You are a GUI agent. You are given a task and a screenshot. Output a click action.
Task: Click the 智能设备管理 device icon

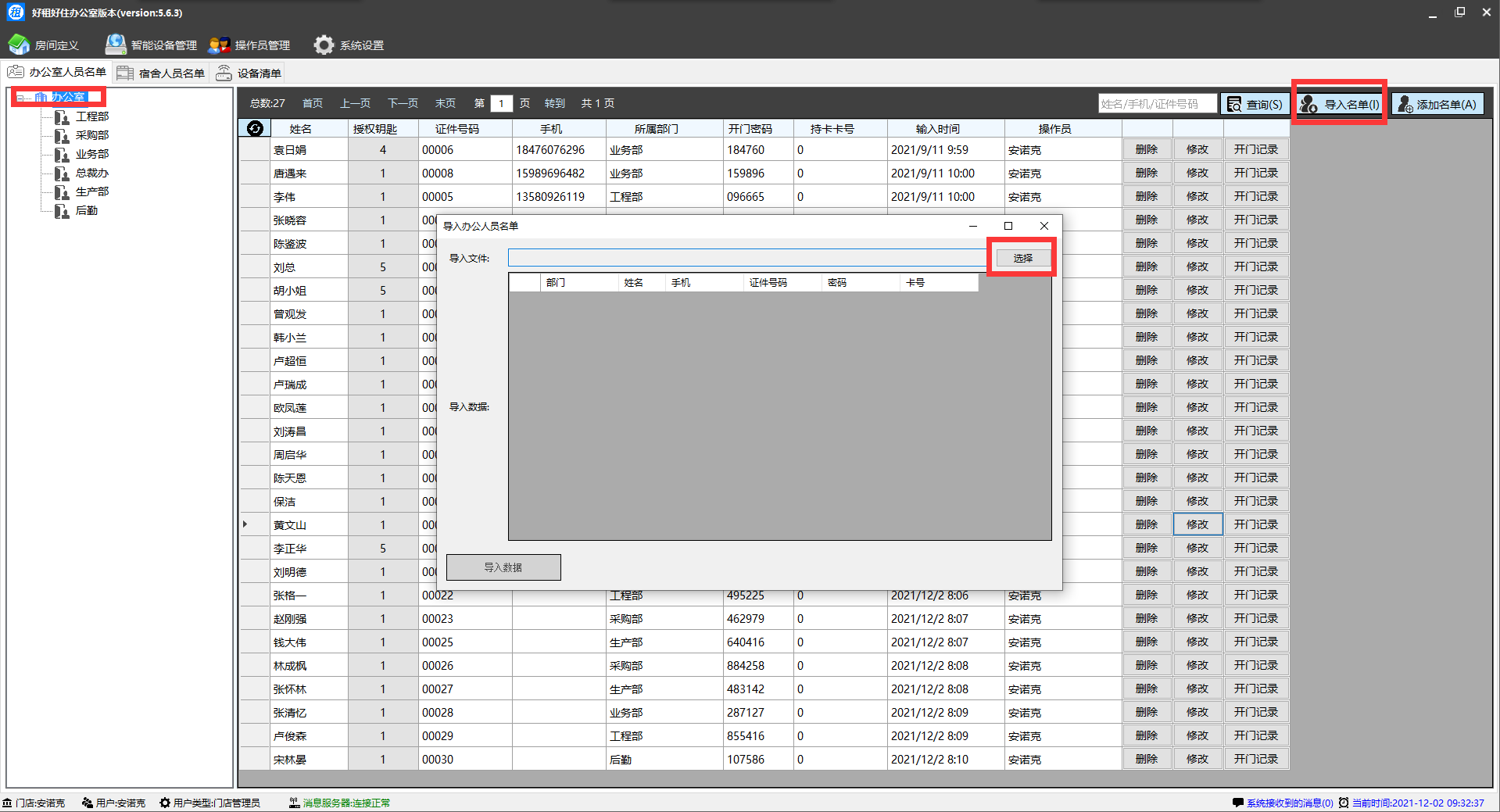coord(116,45)
